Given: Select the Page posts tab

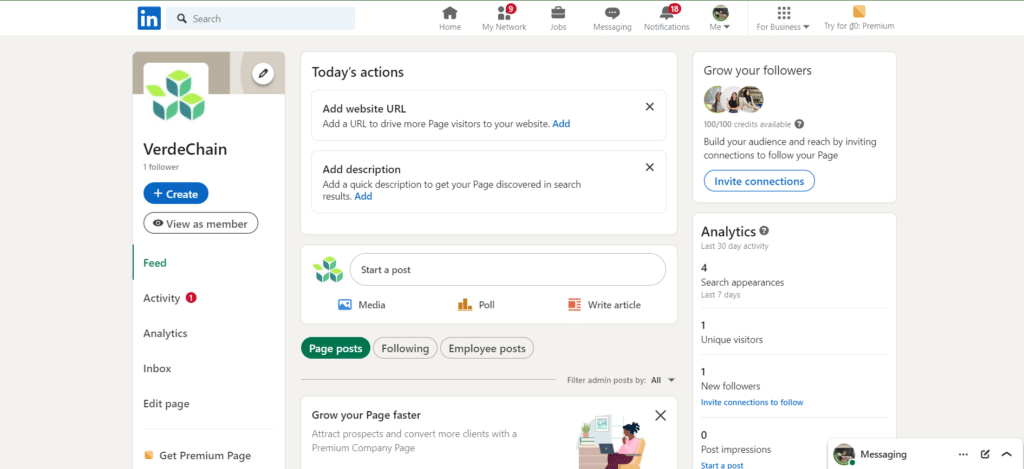Looking at the screenshot, I should 336,349.
